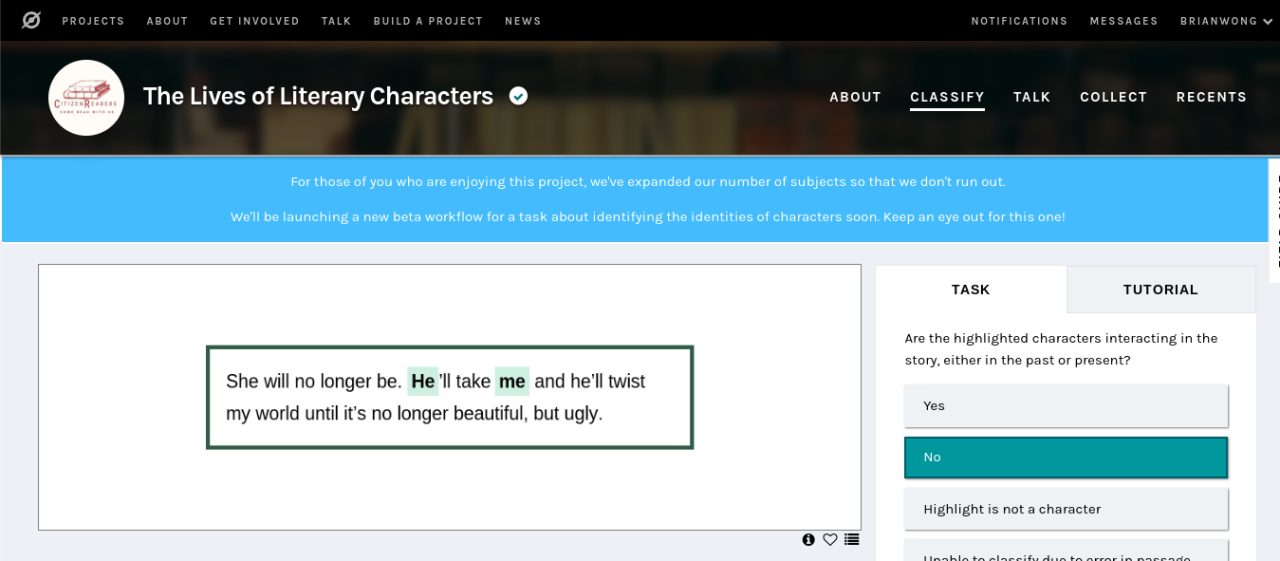The image size is (1280, 561).
Task: Click the Citizen Readers project avatar
Action: click(86, 97)
